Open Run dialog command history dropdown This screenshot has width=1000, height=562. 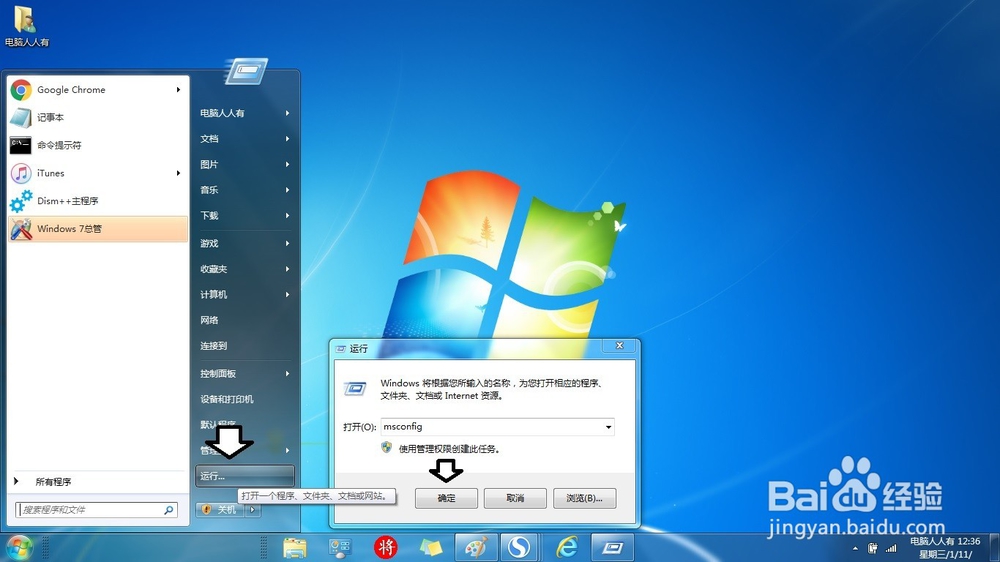pos(608,427)
